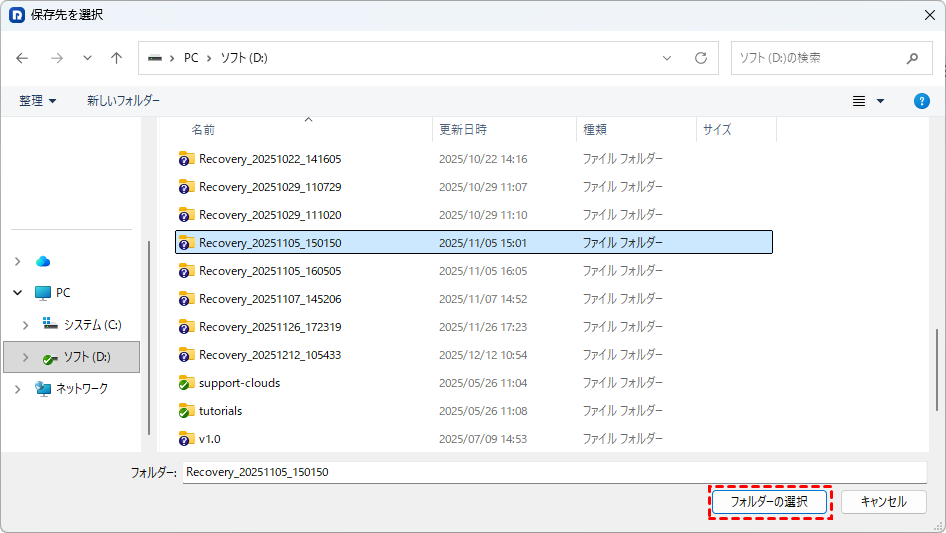
Task: Select the Recovery_20251212_105433 folder
Action: [x=270, y=355]
